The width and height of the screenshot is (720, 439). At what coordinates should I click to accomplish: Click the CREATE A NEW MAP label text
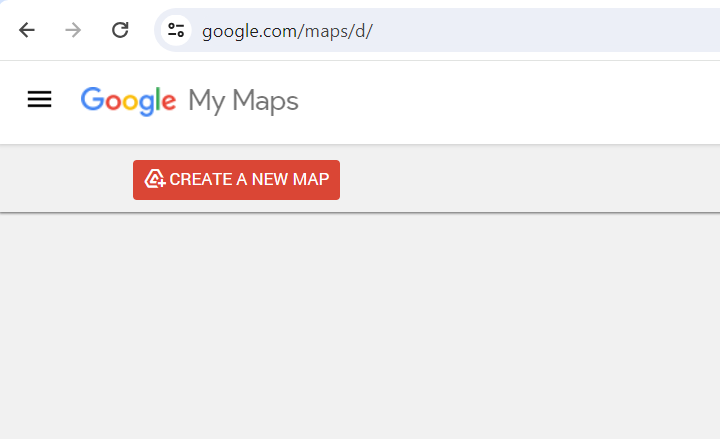pos(249,179)
